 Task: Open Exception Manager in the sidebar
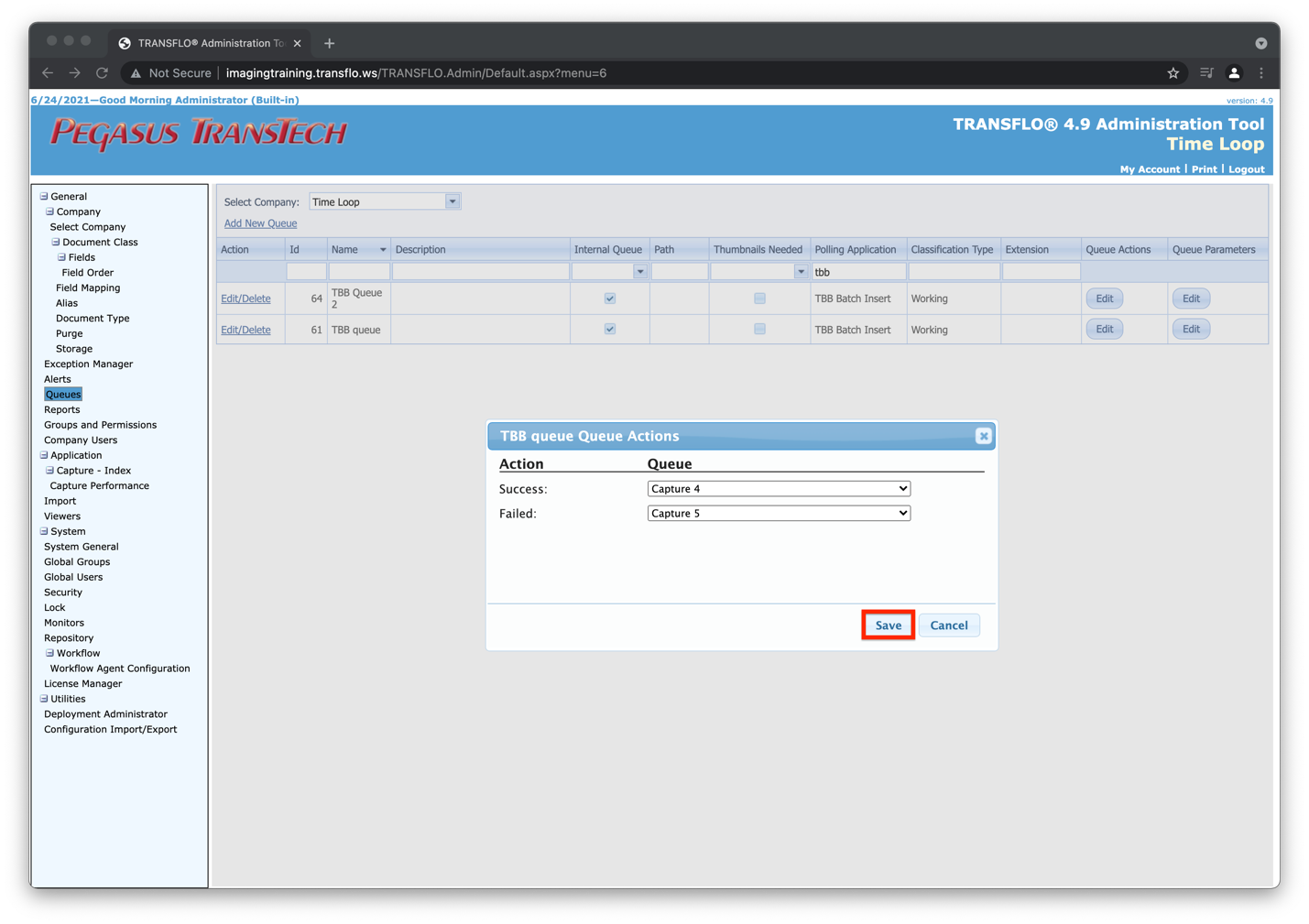click(88, 364)
